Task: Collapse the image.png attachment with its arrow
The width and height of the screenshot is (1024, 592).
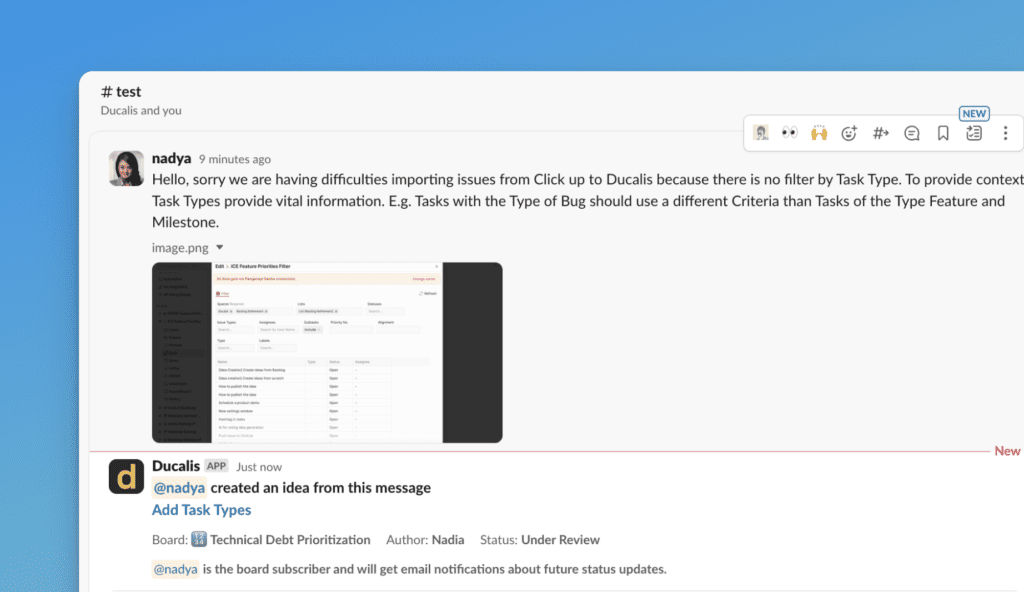Action: pos(220,248)
